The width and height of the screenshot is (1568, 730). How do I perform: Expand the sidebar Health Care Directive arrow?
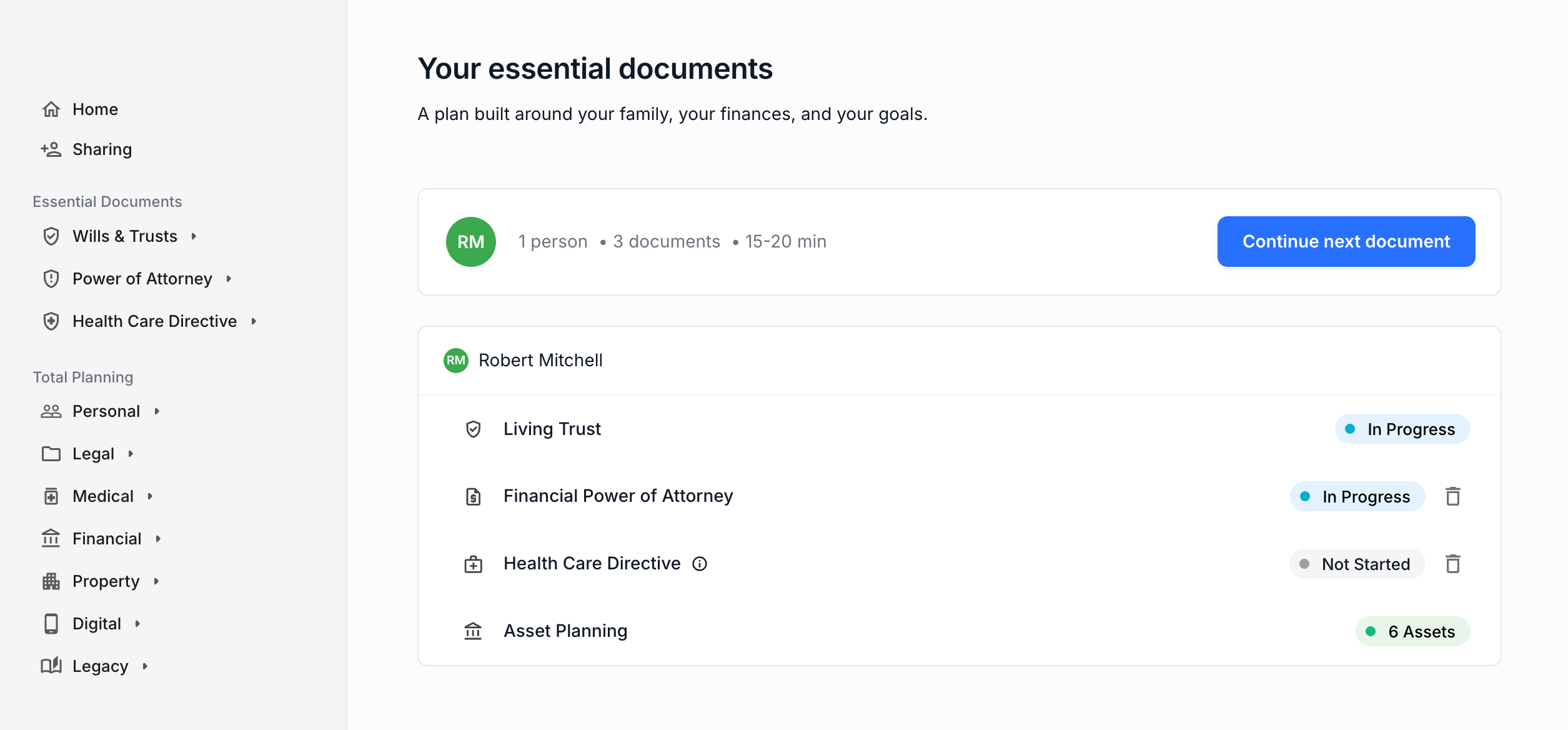coord(254,321)
